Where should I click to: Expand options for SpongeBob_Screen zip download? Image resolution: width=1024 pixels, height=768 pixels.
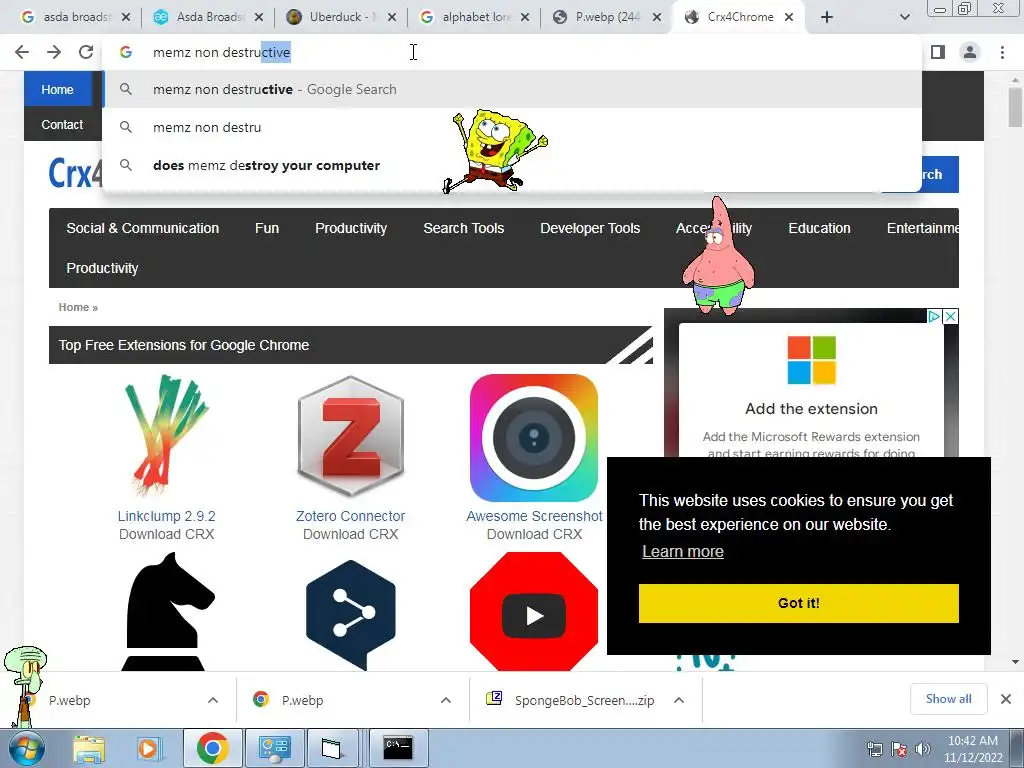679,700
